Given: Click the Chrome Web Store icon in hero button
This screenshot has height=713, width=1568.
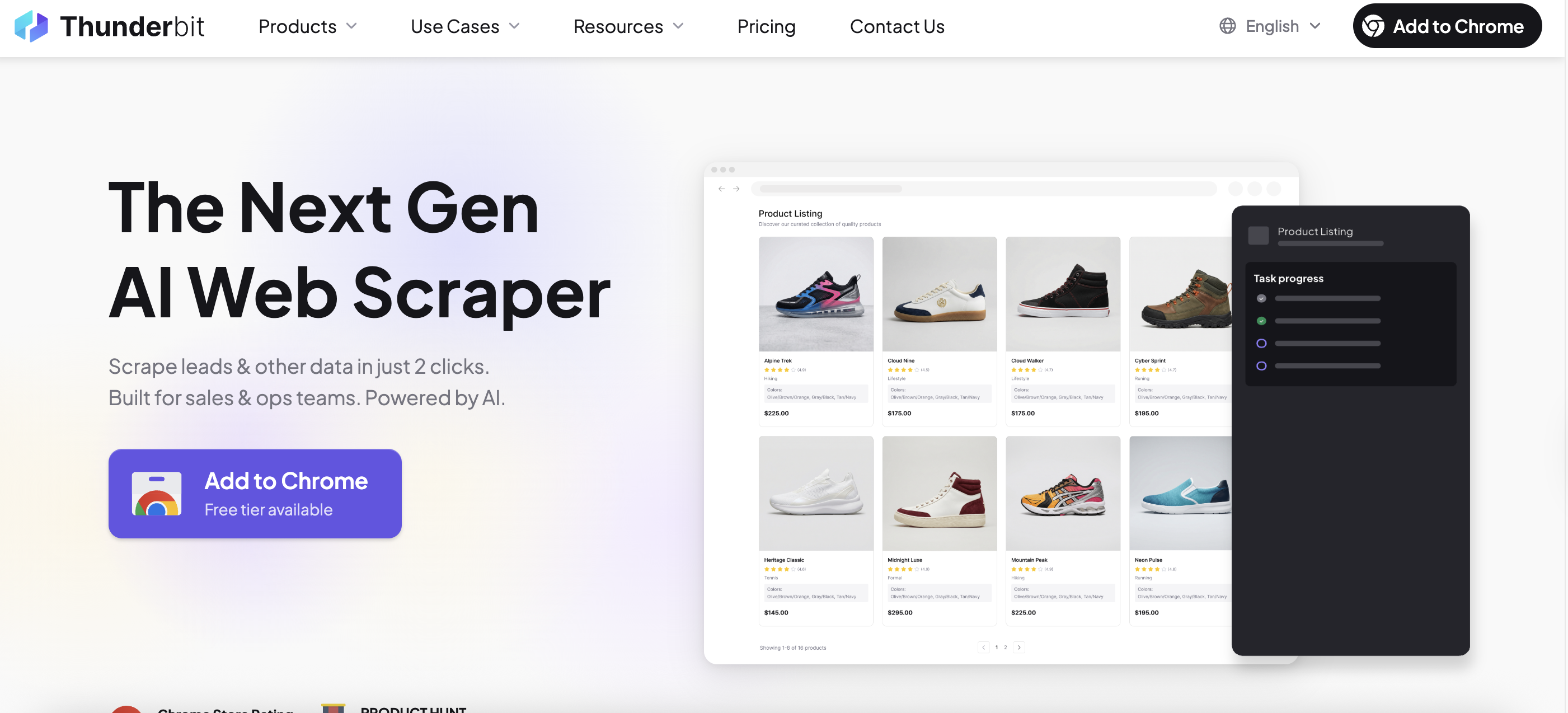Looking at the screenshot, I should tap(157, 493).
